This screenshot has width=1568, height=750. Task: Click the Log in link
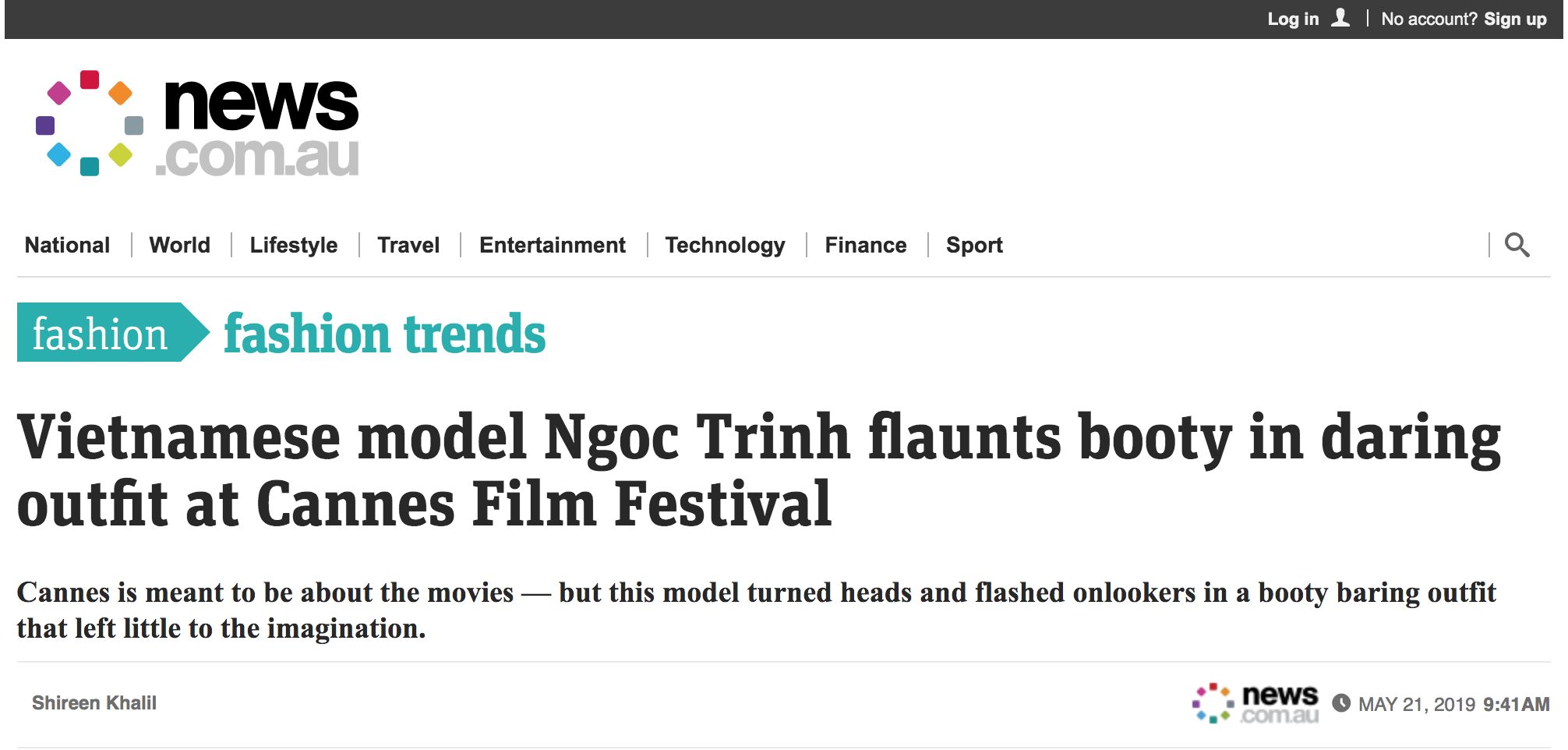(x=1293, y=19)
